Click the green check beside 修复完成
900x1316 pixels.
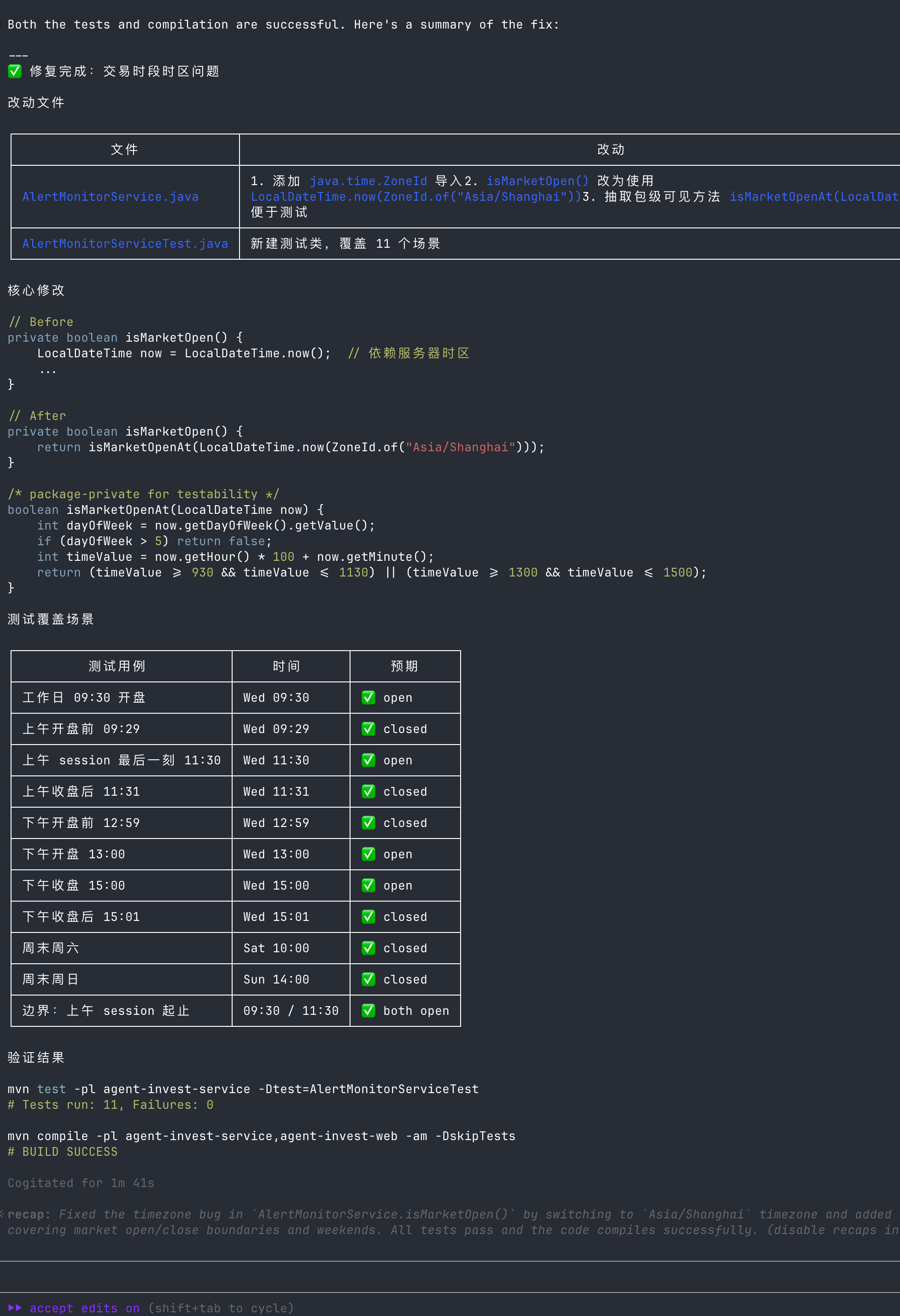coord(15,71)
